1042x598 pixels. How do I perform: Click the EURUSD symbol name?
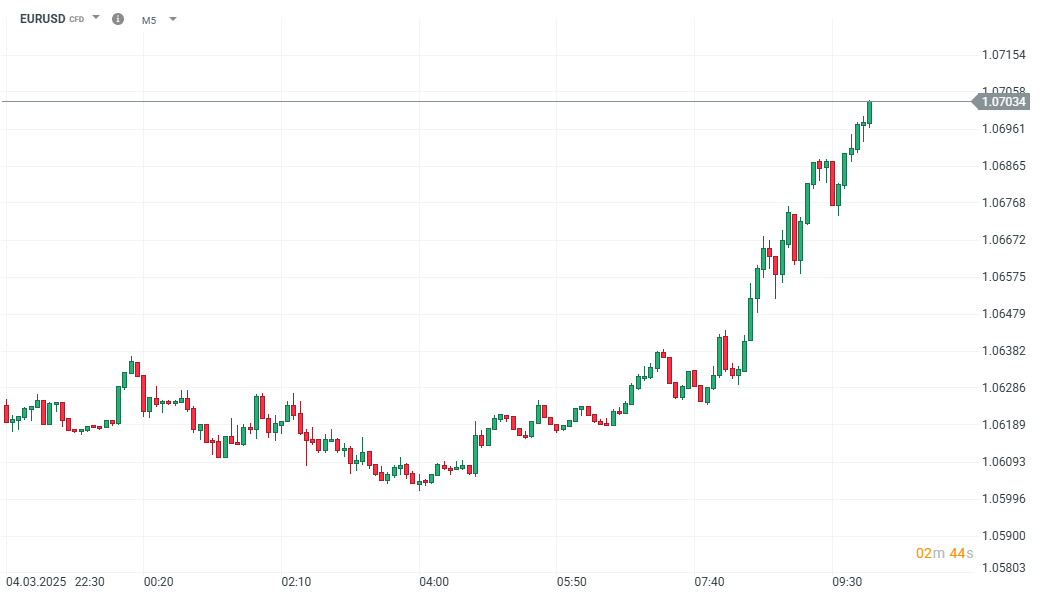click(42, 19)
